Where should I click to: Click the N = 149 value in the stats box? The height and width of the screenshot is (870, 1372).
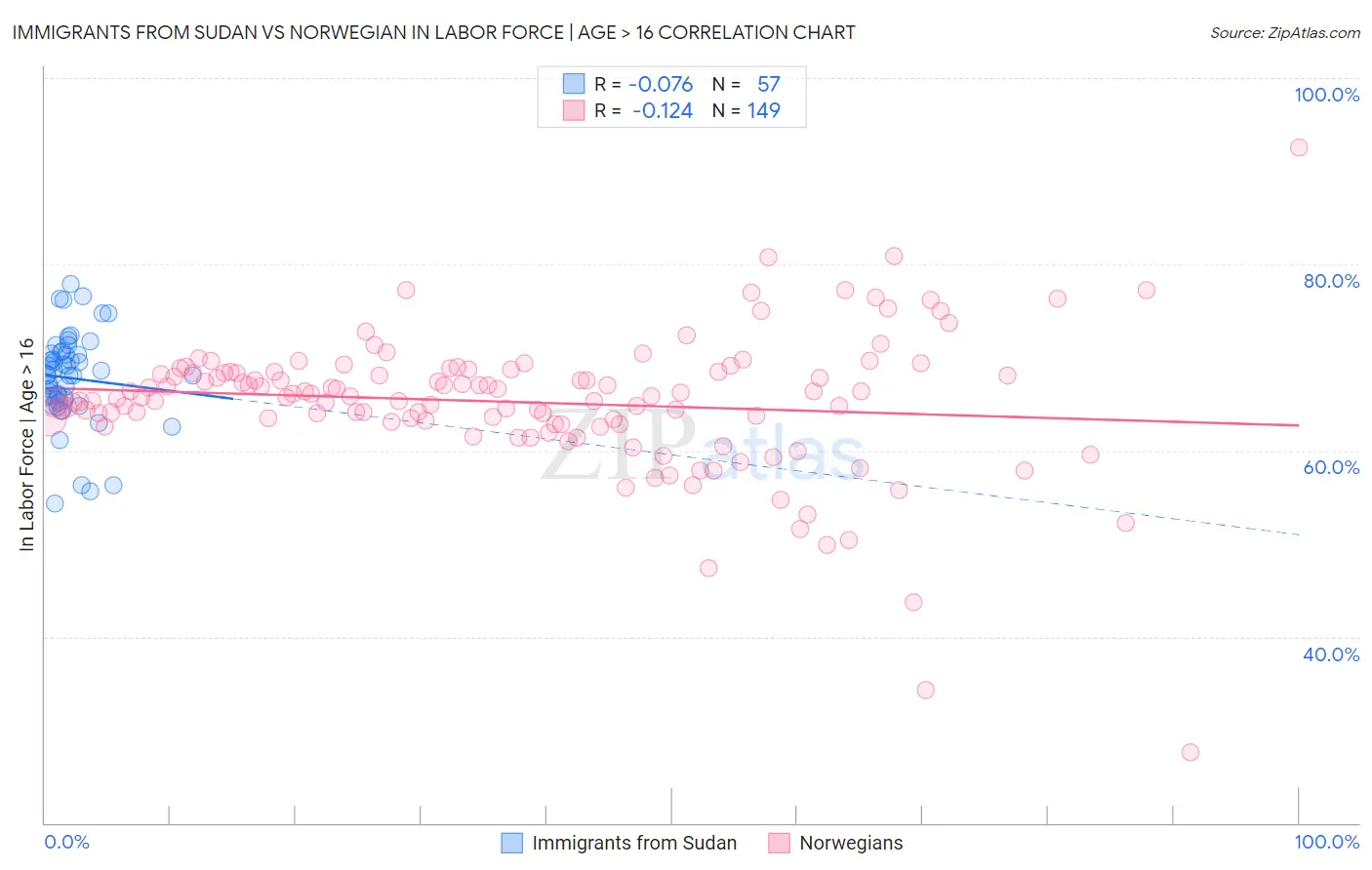tap(747, 110)
